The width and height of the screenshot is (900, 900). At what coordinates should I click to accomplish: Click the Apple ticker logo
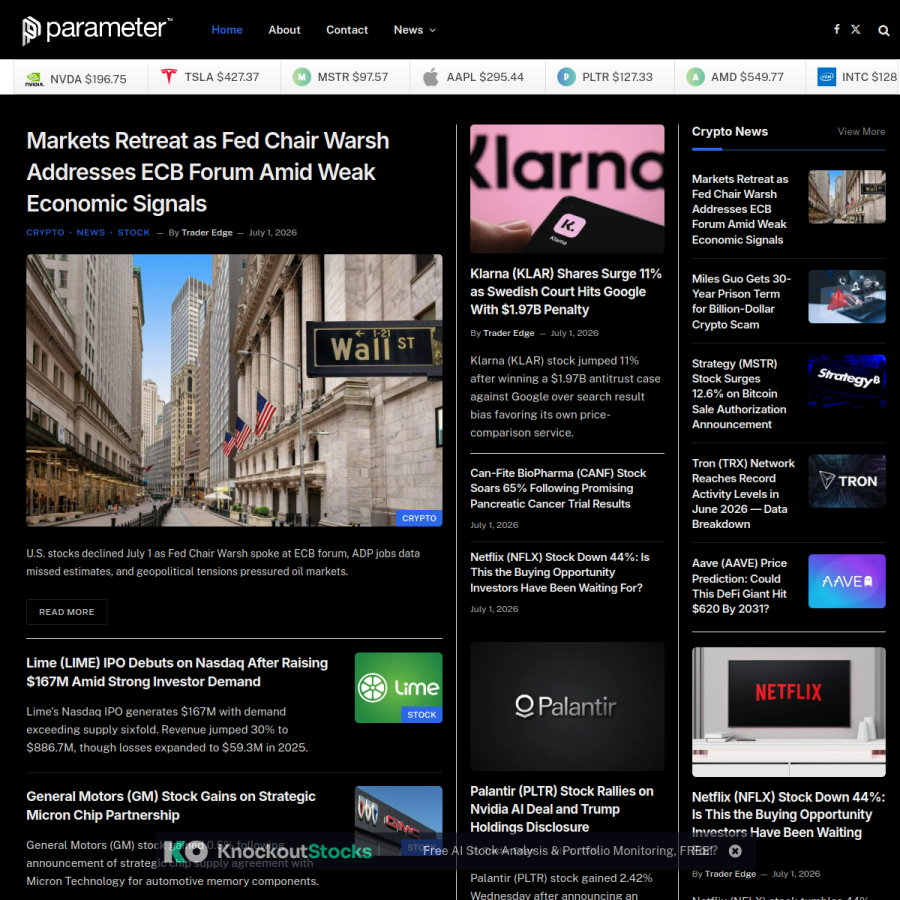pos(430,76)
